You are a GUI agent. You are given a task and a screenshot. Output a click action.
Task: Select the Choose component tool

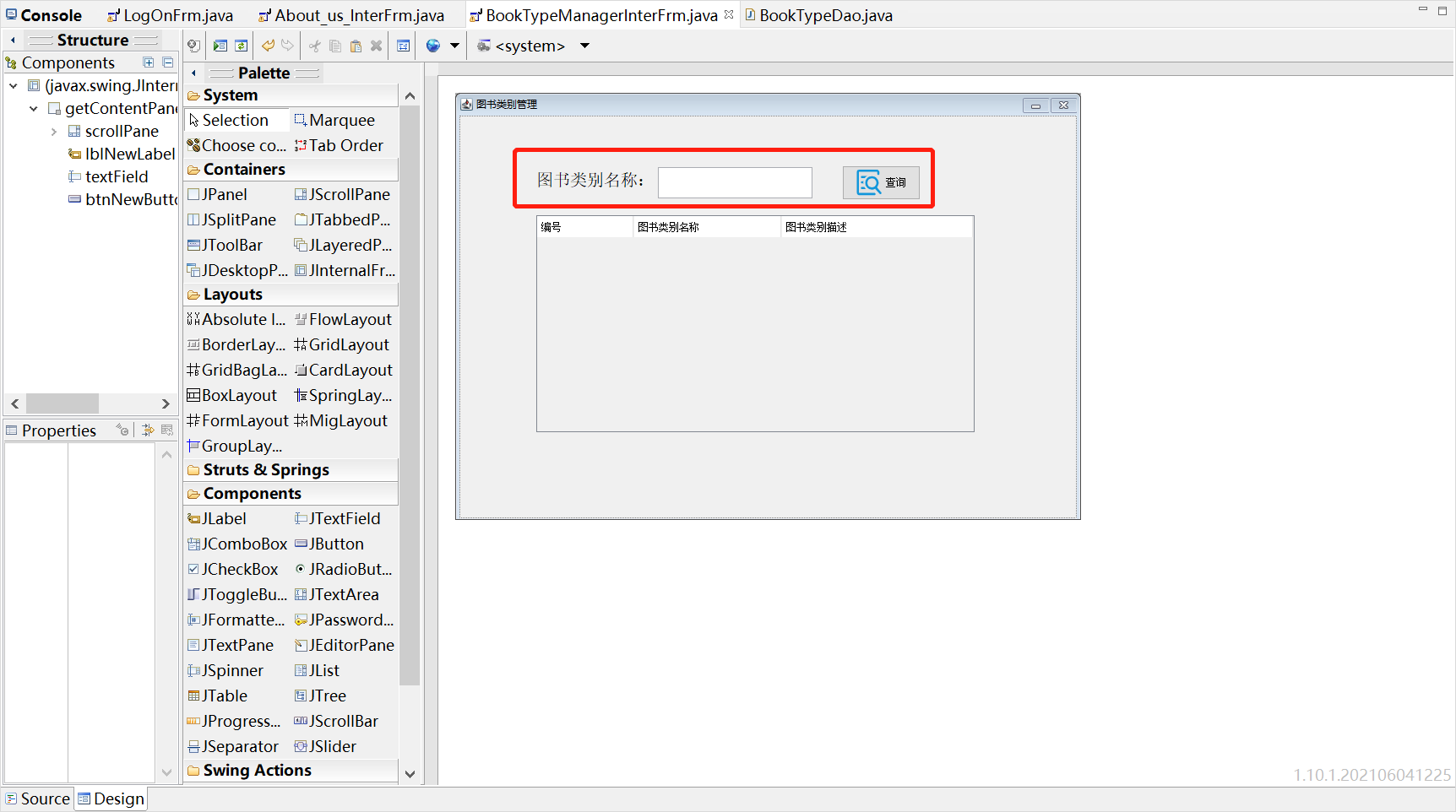point(237,145)
